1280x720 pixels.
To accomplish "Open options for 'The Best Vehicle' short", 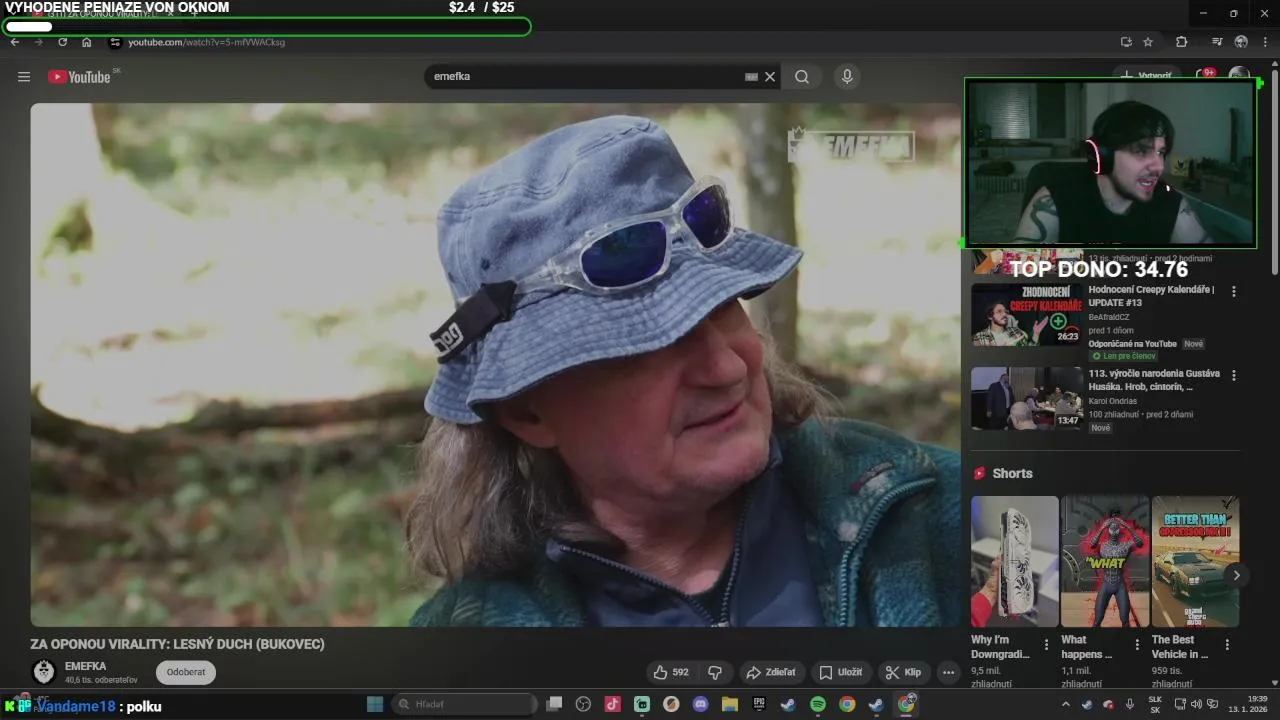I will click(1227, 645).
